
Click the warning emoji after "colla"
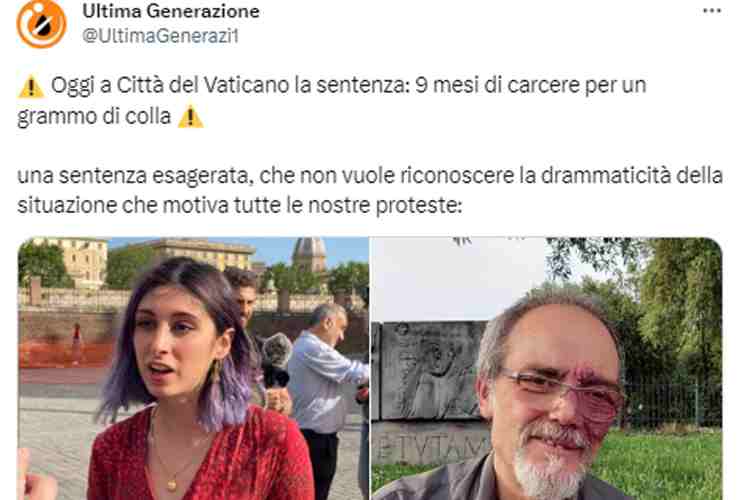pyautogui.click(x=191, y=117)
